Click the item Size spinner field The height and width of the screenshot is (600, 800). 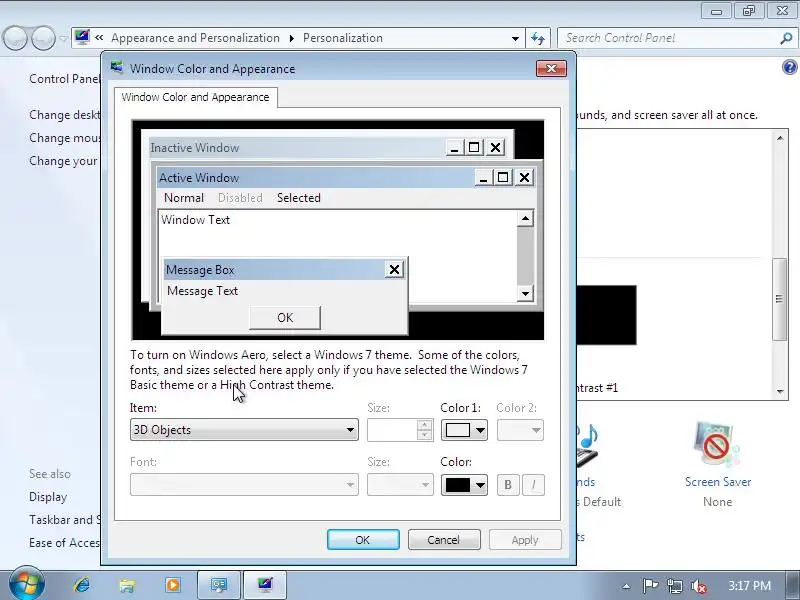tap(392, 430)
